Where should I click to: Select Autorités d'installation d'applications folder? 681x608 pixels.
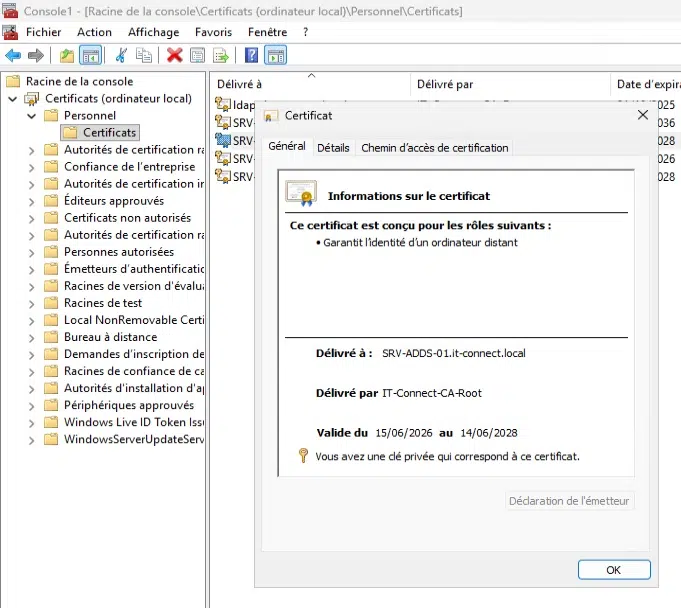124,388
